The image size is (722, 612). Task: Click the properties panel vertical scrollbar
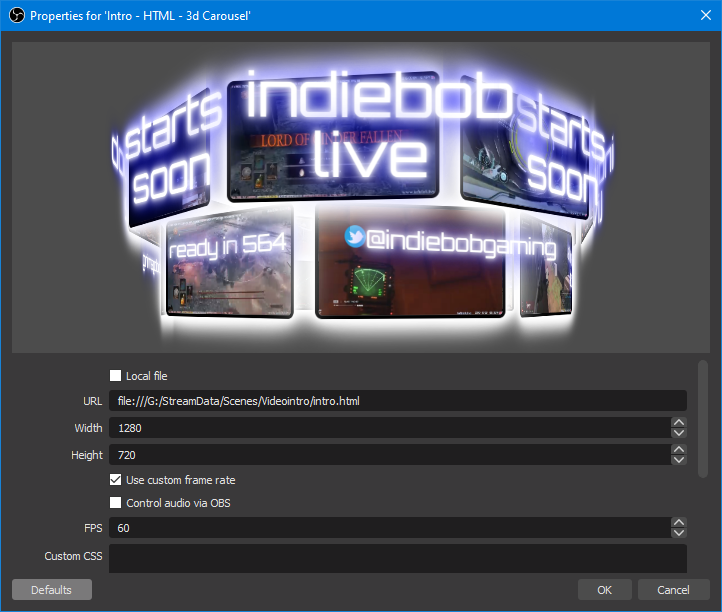[703, 420]
